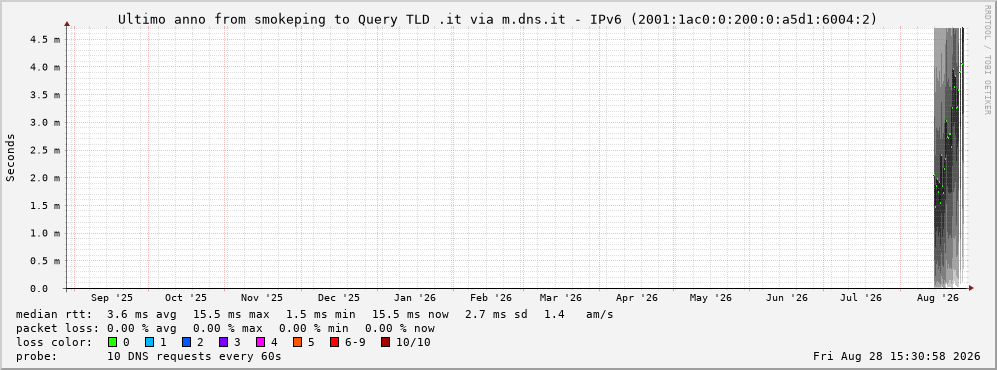Click the 4.5 m y-axis label

pyautogui.click(x=45, y=39)
